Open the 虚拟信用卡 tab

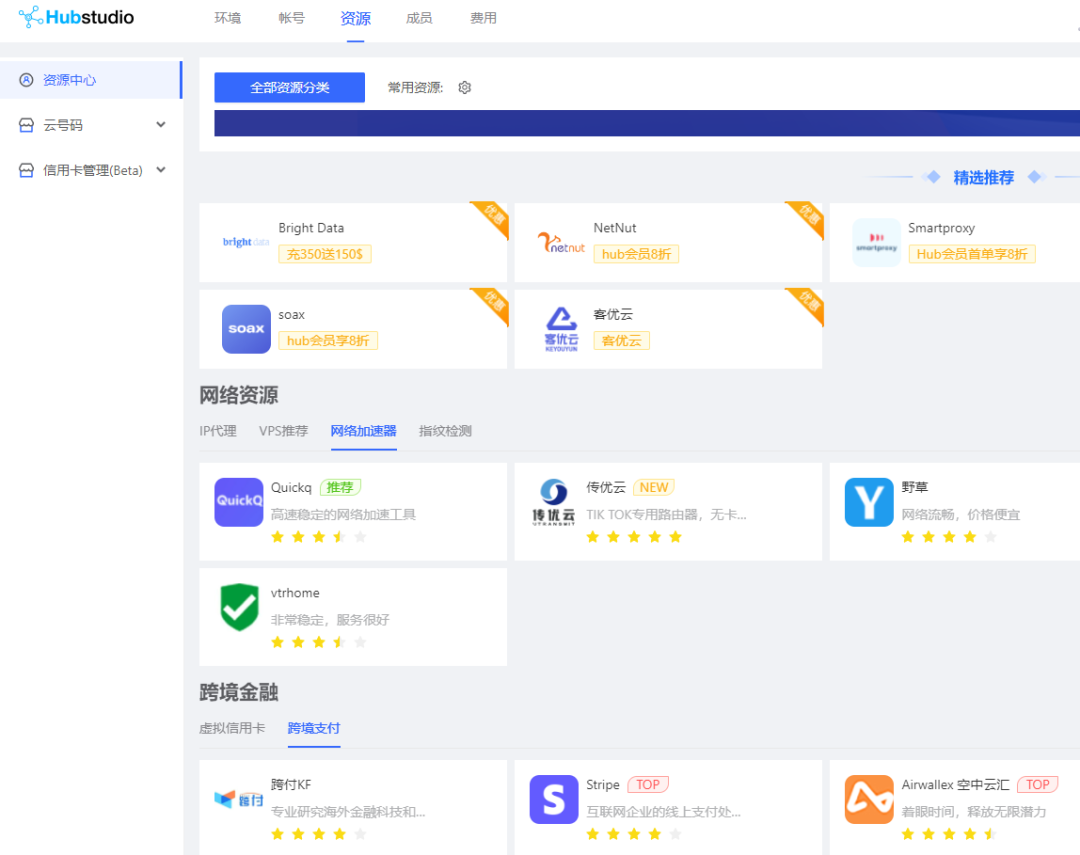point(233,728)
